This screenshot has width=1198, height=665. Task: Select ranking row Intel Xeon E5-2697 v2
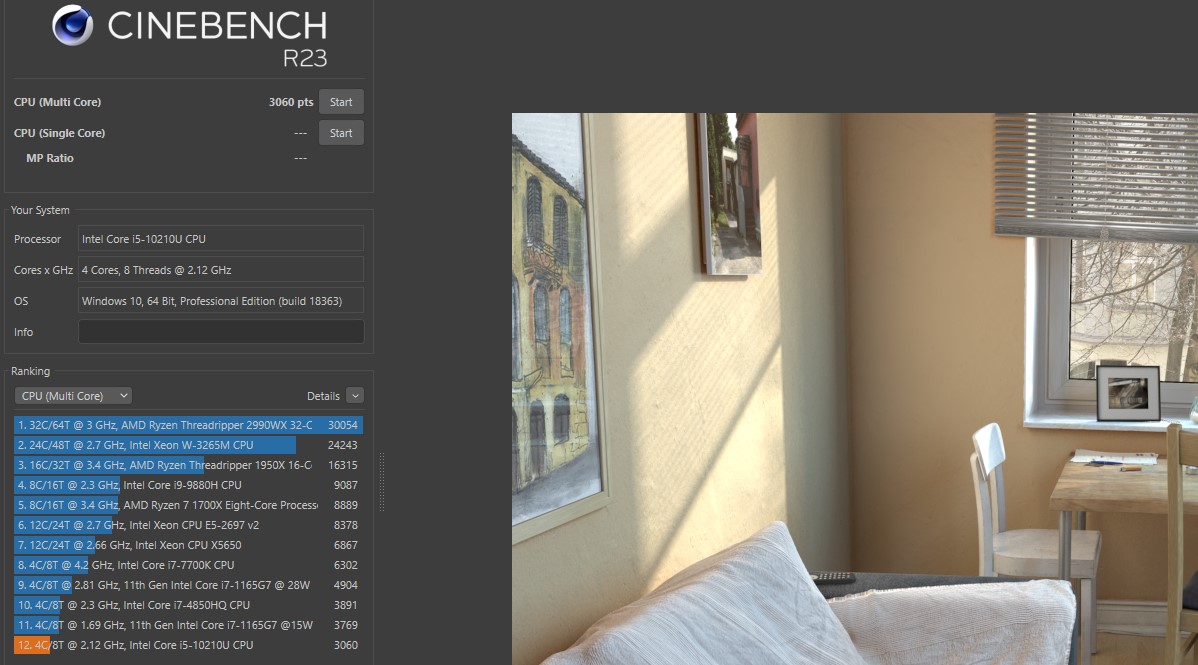point(188,525)
